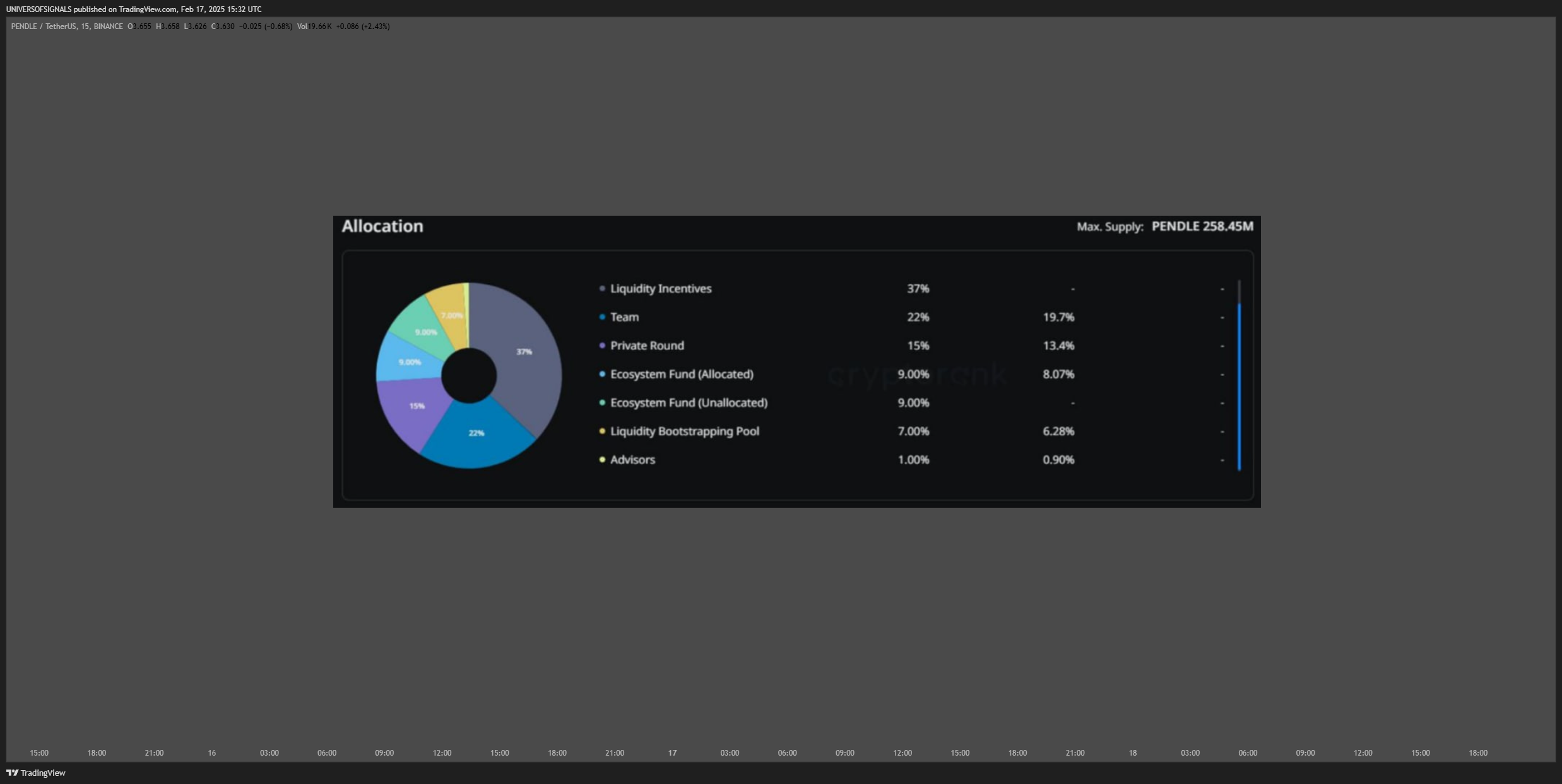Click the Liquidity Bootstrapping Pool legend dot
Viewport: 1562px width, 784px height.
[602, 431]
